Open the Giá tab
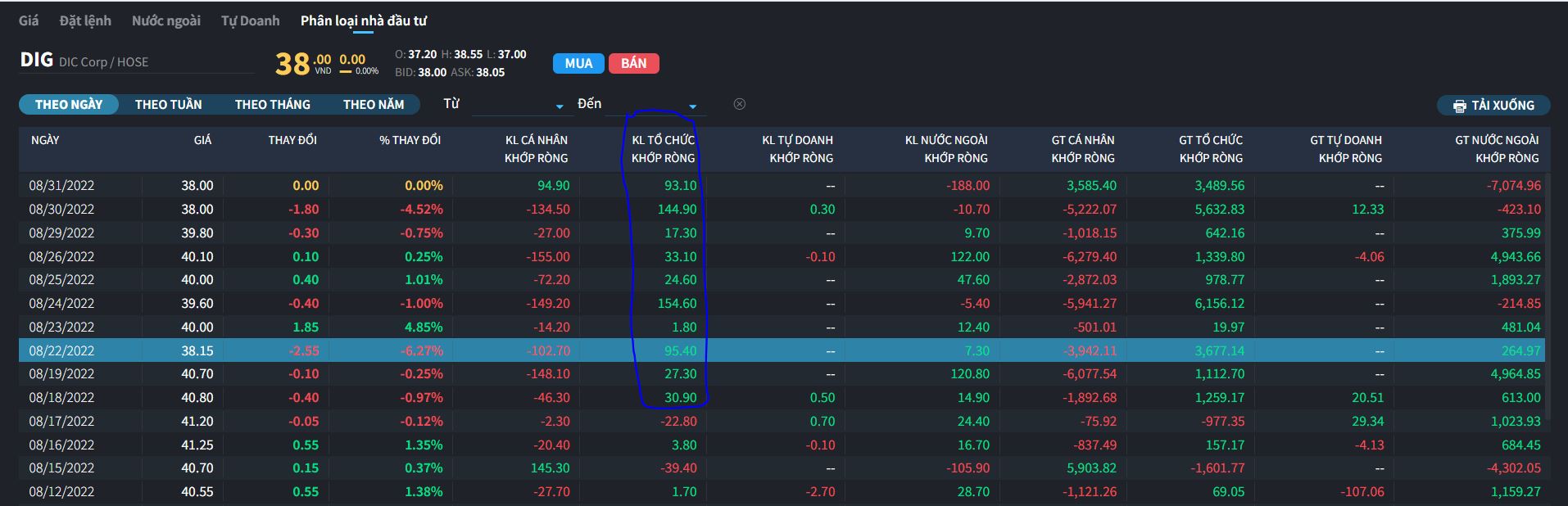This screenshot has height=506, width=1568. coord(29,20)
